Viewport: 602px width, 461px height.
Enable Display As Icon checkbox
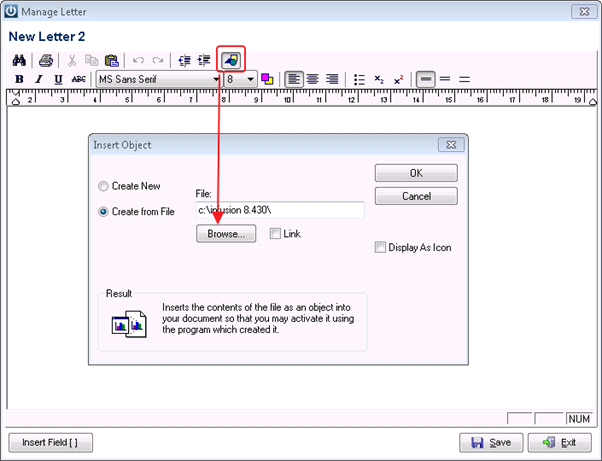380,247
